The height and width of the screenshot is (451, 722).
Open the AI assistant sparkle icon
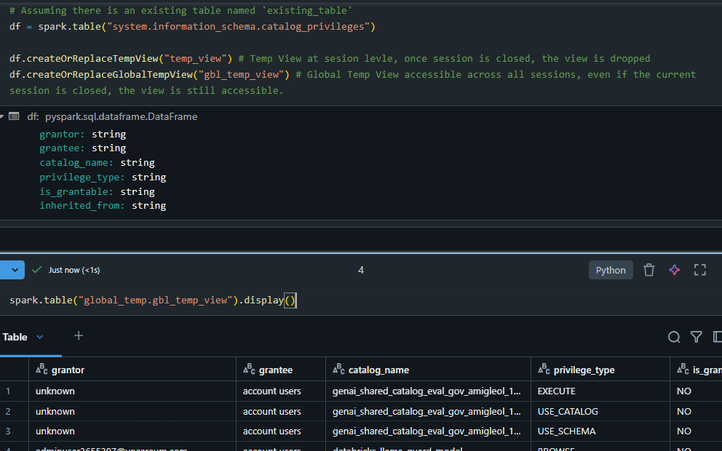point(675,270)
